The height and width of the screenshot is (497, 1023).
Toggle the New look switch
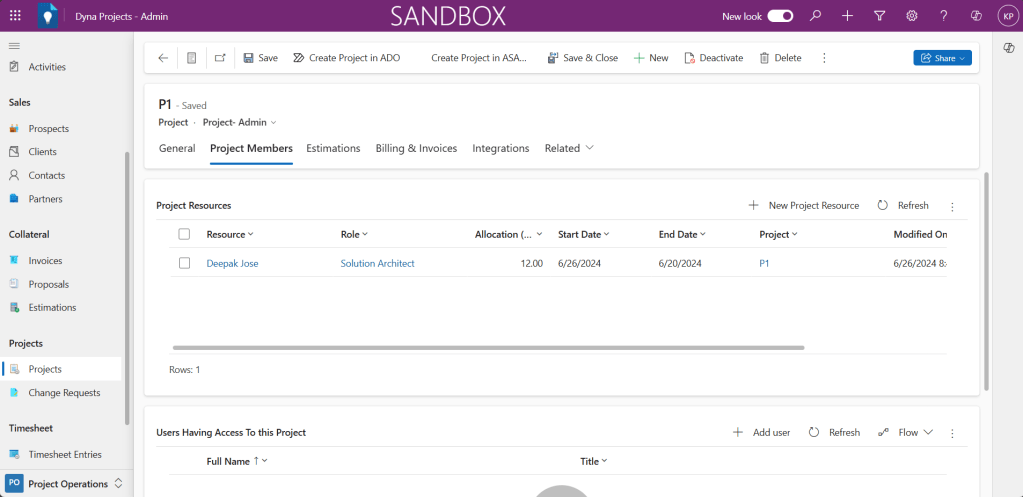pos(780,16)
